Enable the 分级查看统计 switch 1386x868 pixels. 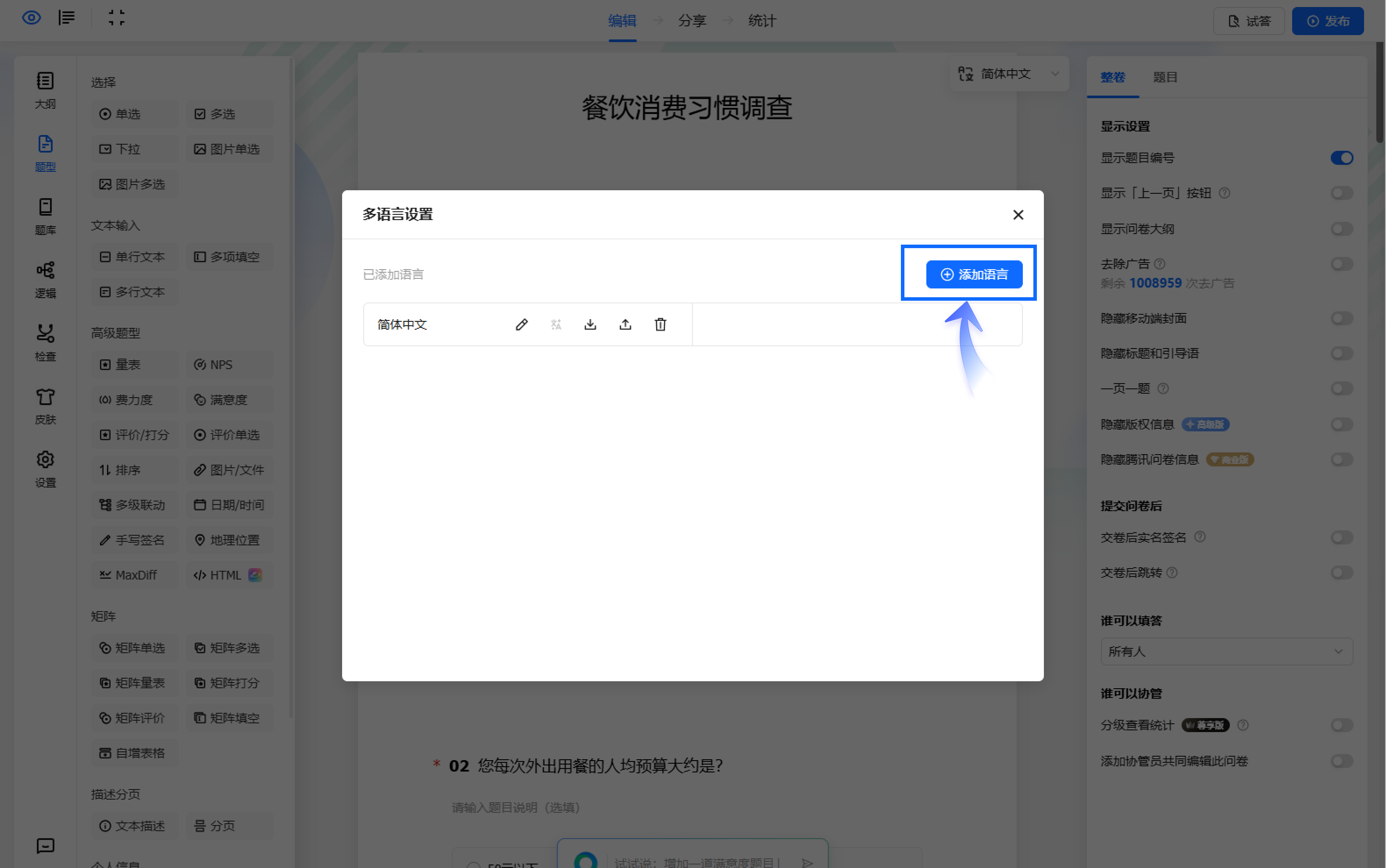1342,725
